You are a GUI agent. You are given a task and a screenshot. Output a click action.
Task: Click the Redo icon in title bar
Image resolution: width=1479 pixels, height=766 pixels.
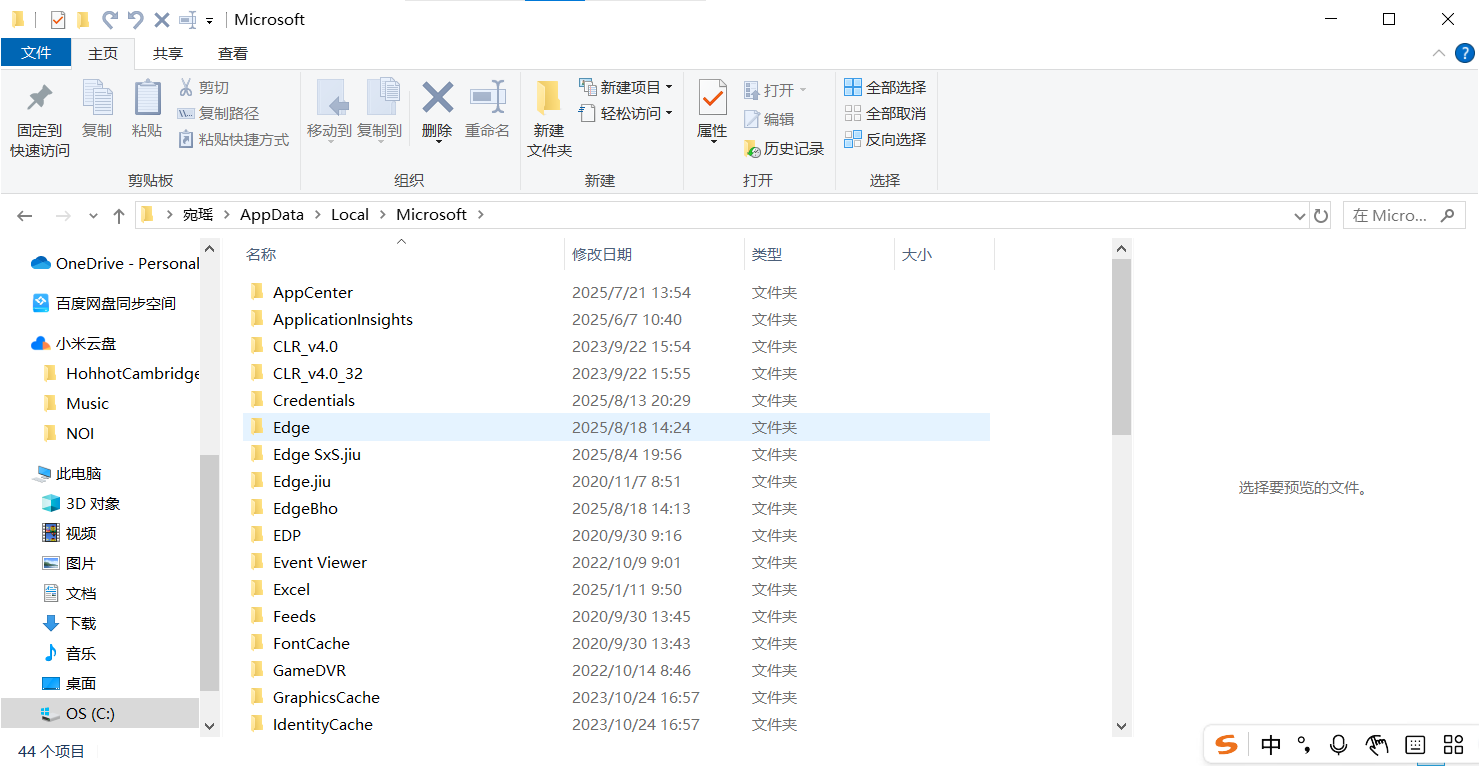pos(110,20)
